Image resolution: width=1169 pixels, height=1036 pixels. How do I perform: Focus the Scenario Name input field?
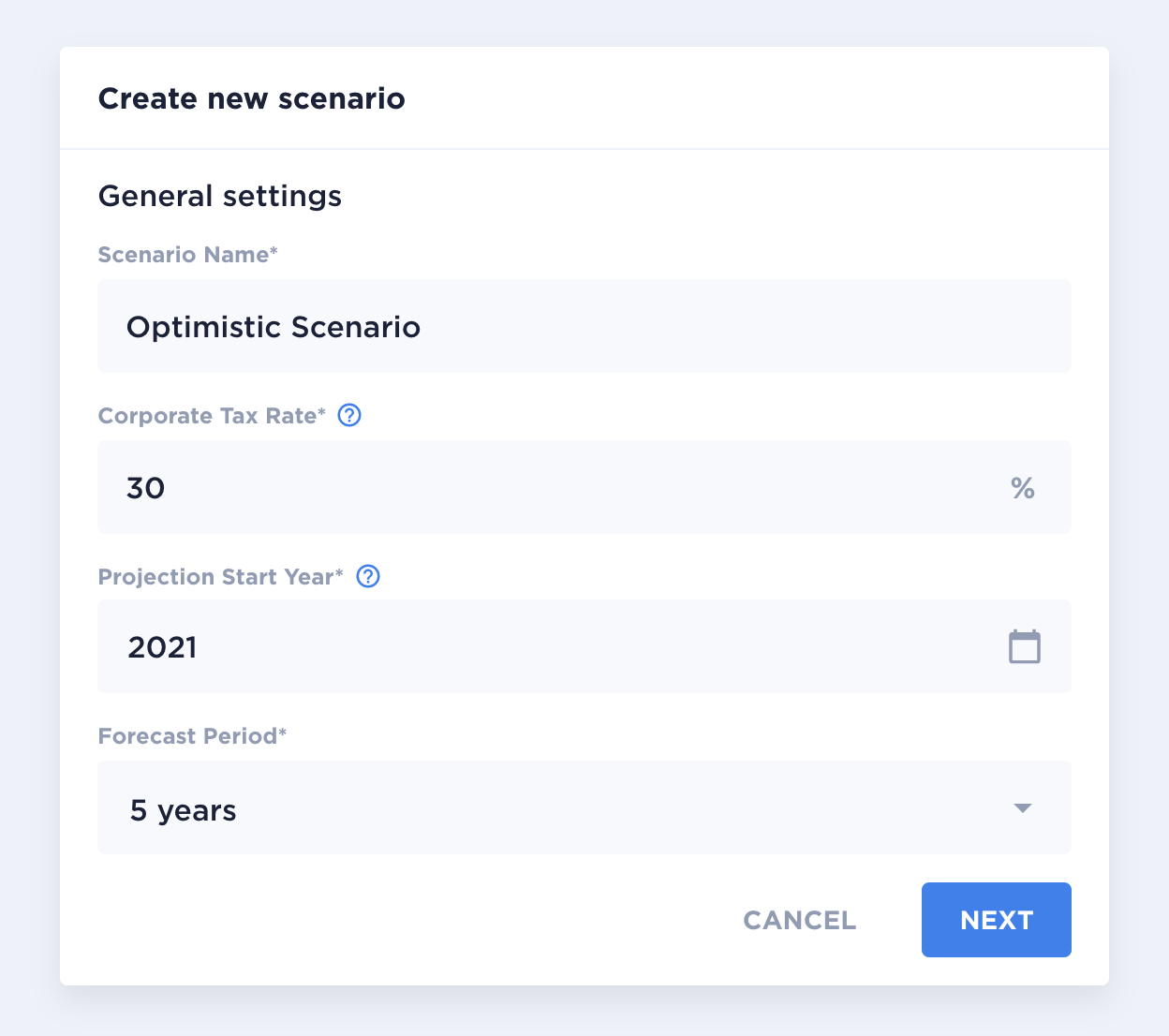click(584, 326)
